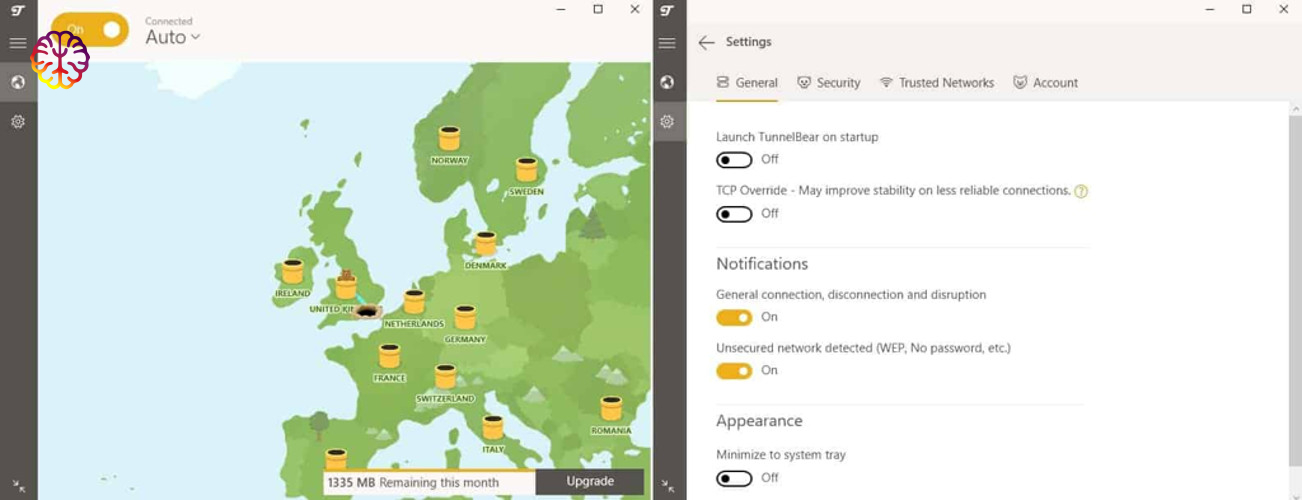Click the burrowed bear hole on map
1302x500 pixels.
pyautogui.click(x=367, y=312)
